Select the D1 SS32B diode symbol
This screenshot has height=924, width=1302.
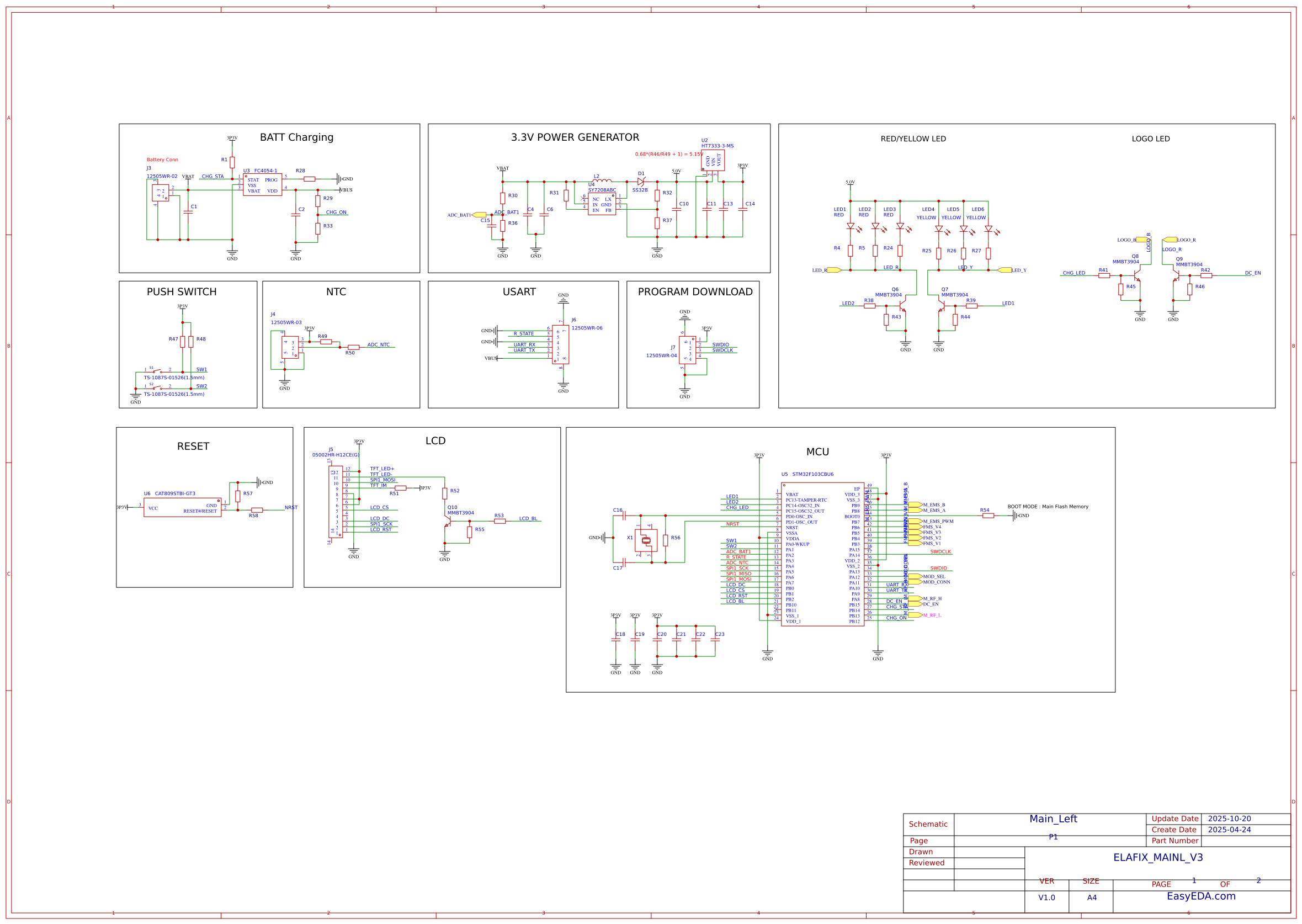point(641,182)
